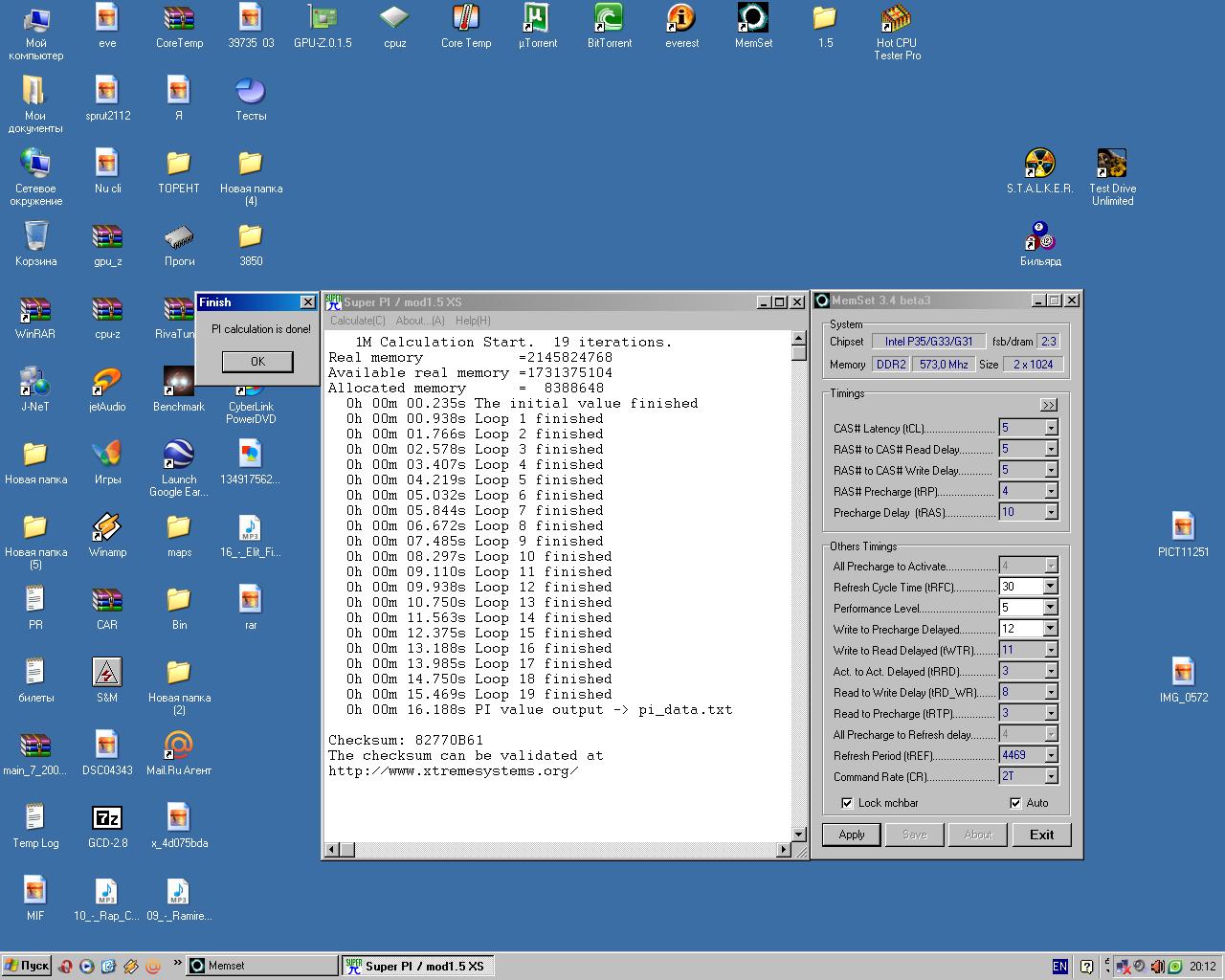This screenshot has height=980, width=1225.
Task: Expand Refresh Cycle Time (tRFC) dropdown
Action: (x=1051, y=587)
